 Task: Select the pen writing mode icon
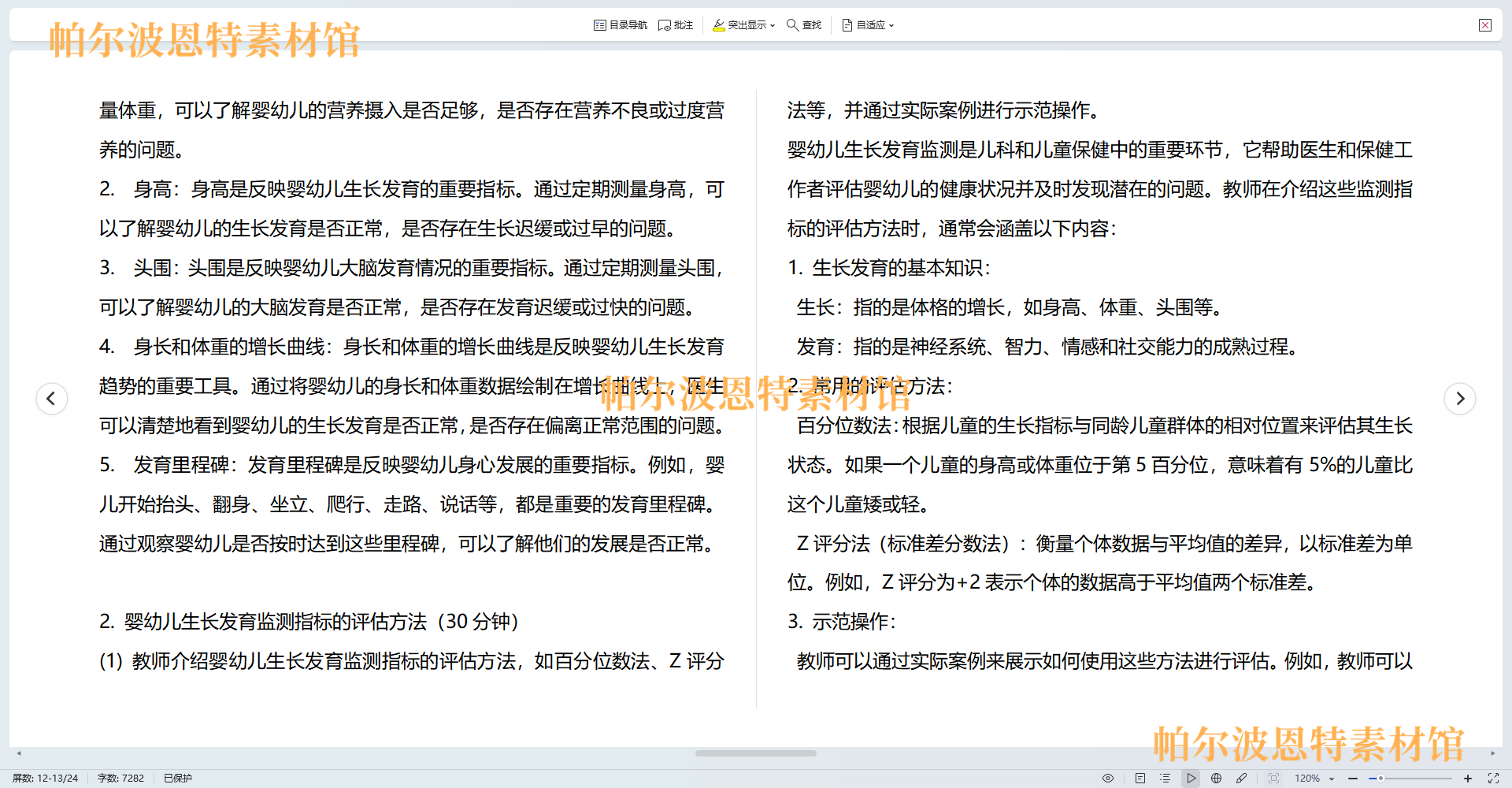pos(1242,778)
